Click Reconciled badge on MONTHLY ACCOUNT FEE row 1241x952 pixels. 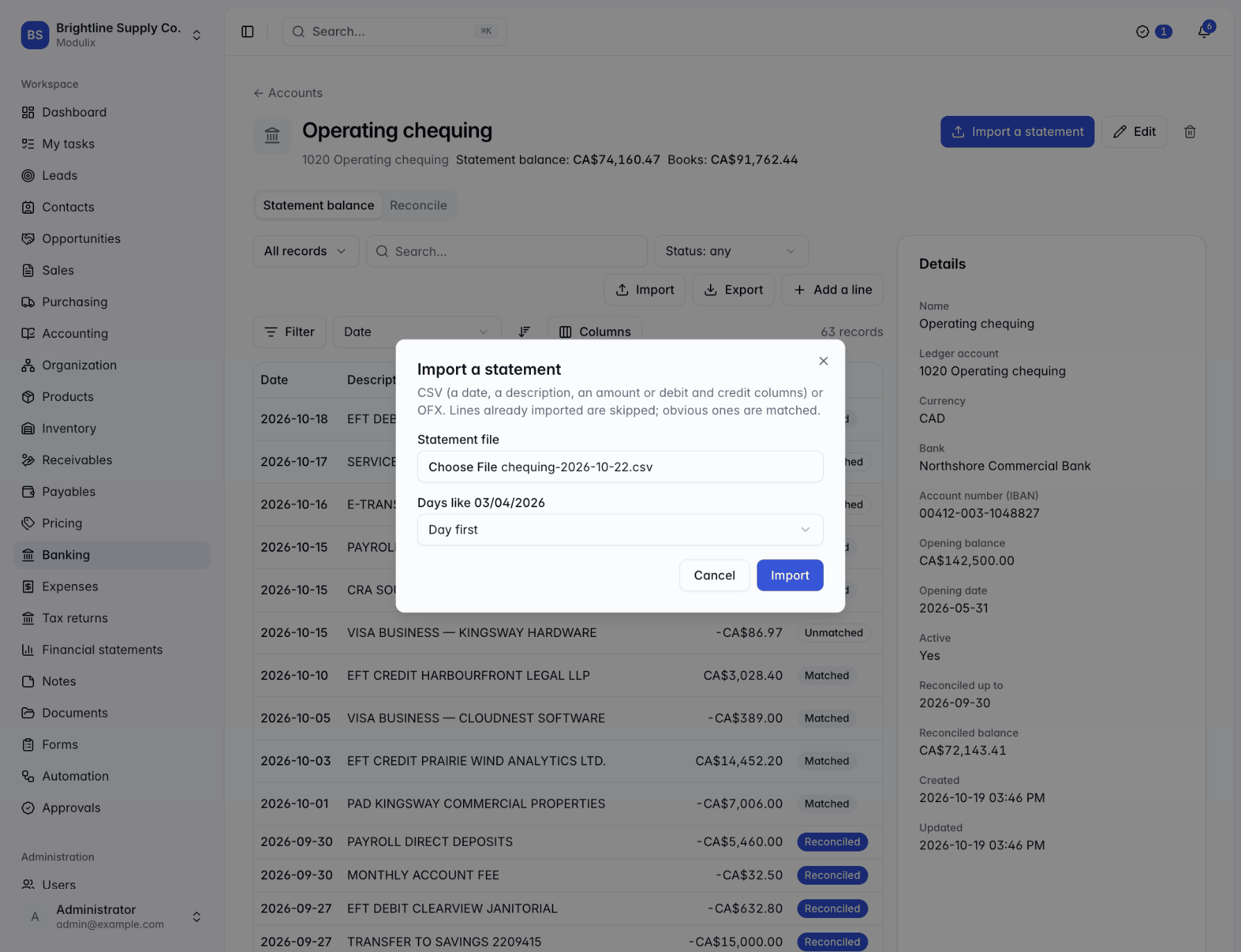[832, 875]
